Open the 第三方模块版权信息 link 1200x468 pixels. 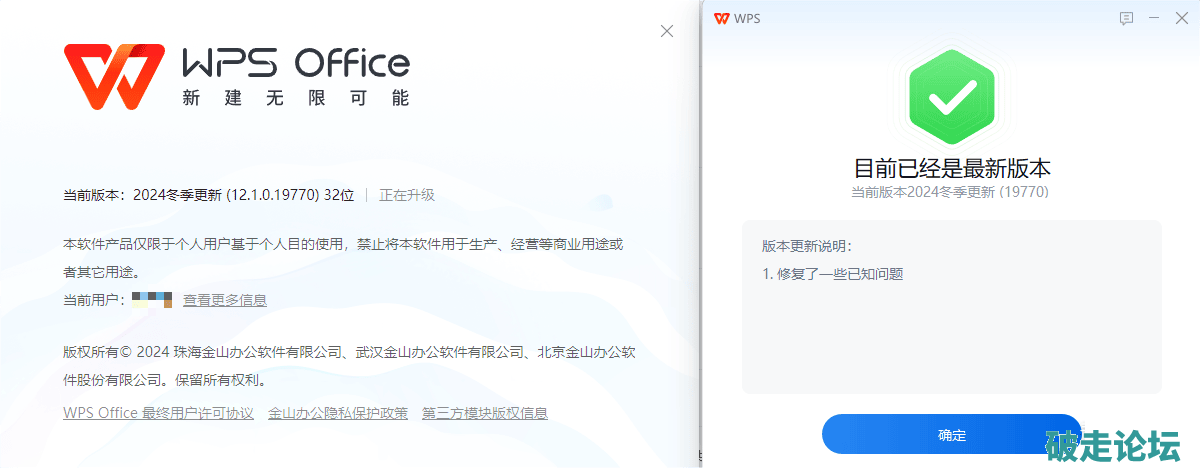tap(485, 413)
